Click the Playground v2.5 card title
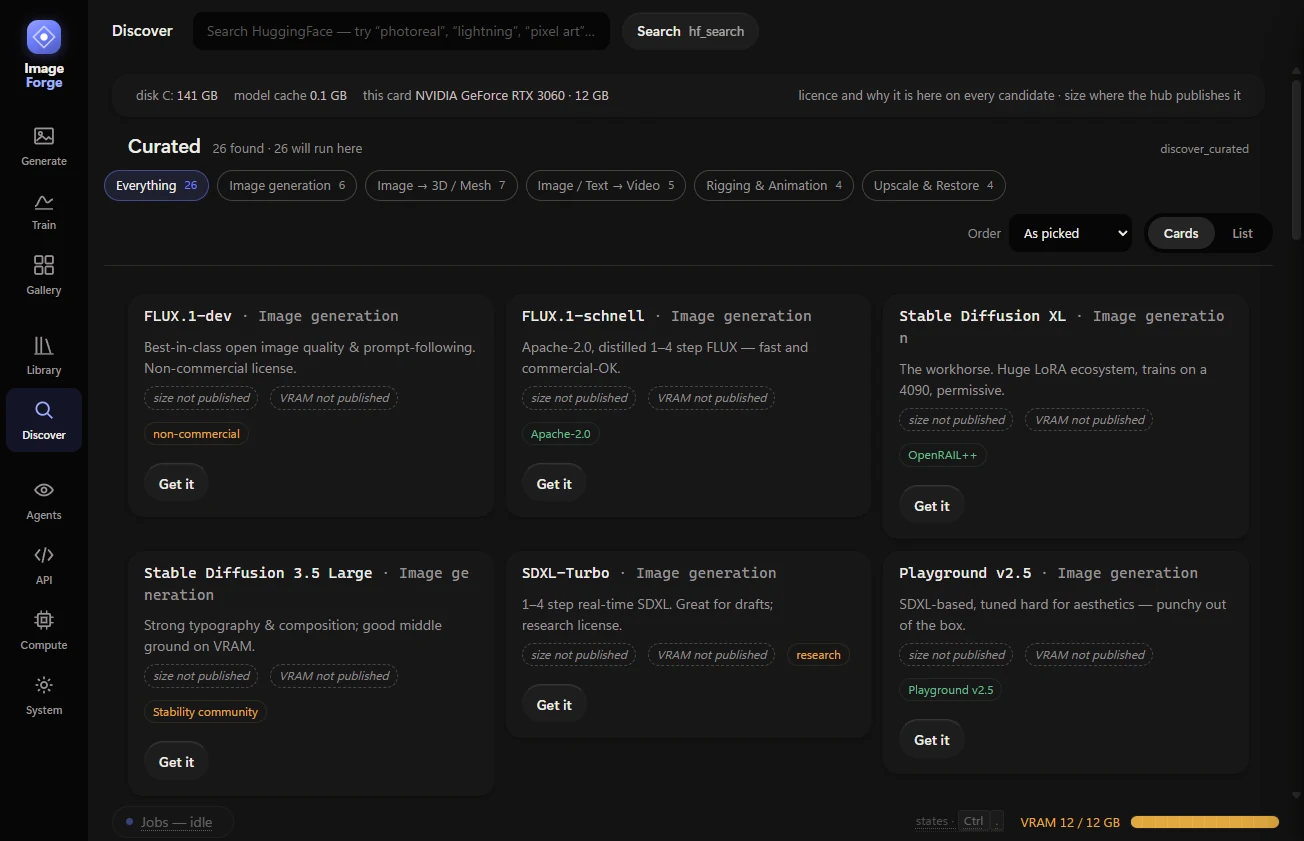The image size is (1304, 841). (x=965, y=573)
